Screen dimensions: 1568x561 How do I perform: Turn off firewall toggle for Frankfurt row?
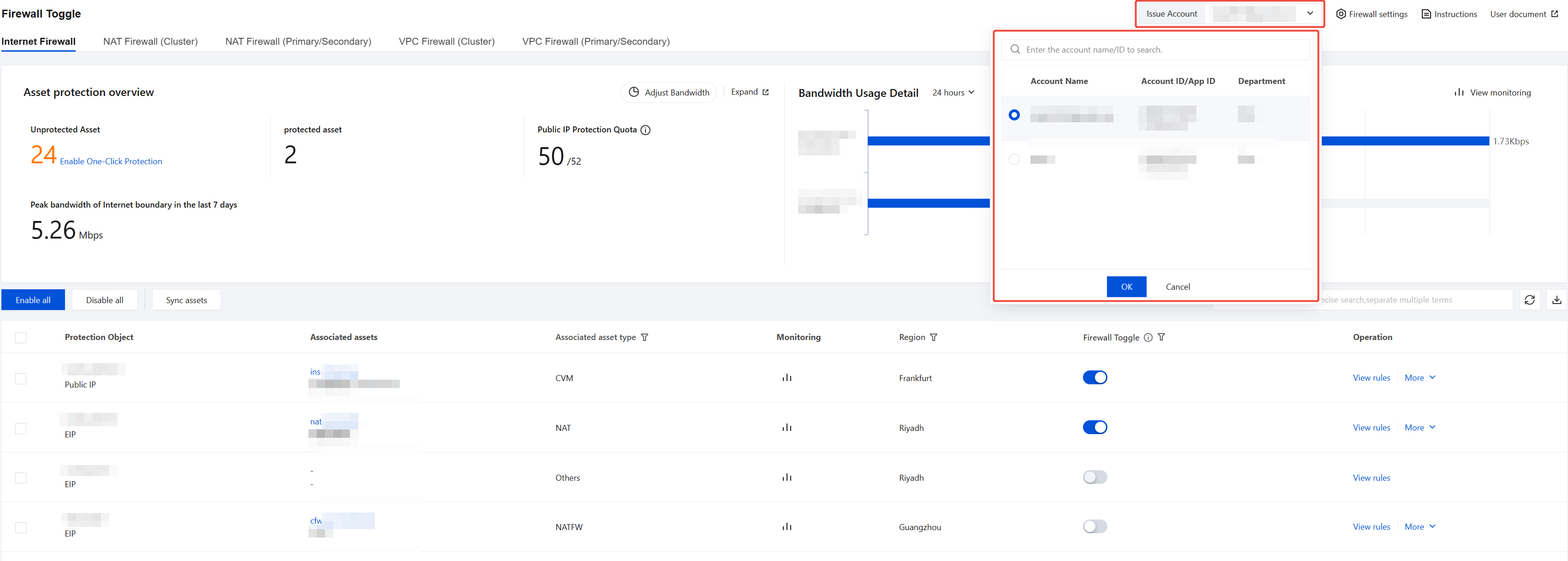[1095, 378]
